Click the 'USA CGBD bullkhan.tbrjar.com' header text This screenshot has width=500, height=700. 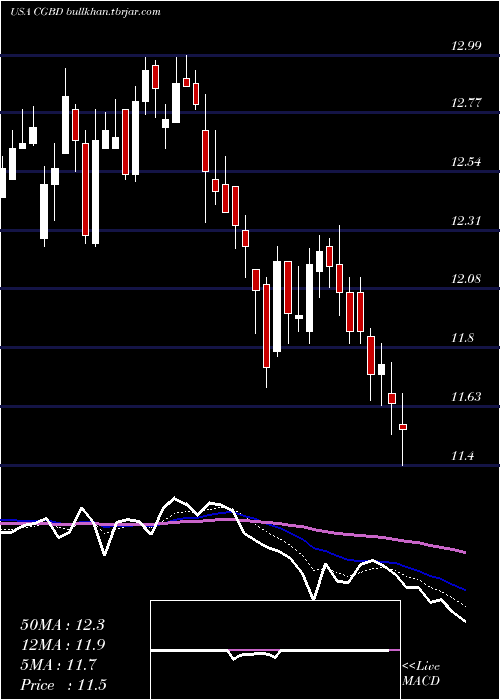tap(85, 12)
